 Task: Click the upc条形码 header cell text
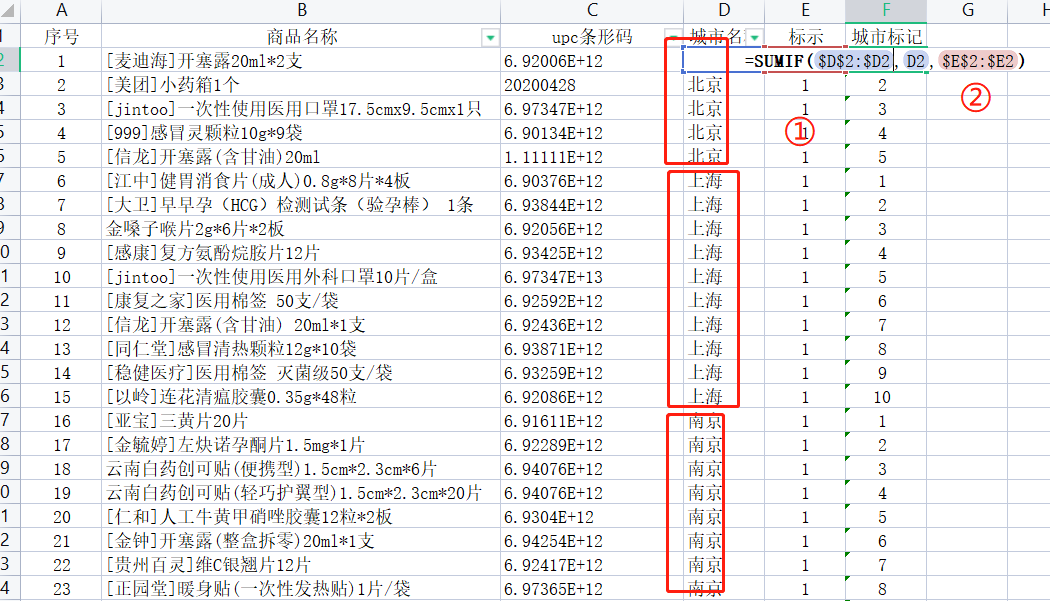click(x=592, y=36)
